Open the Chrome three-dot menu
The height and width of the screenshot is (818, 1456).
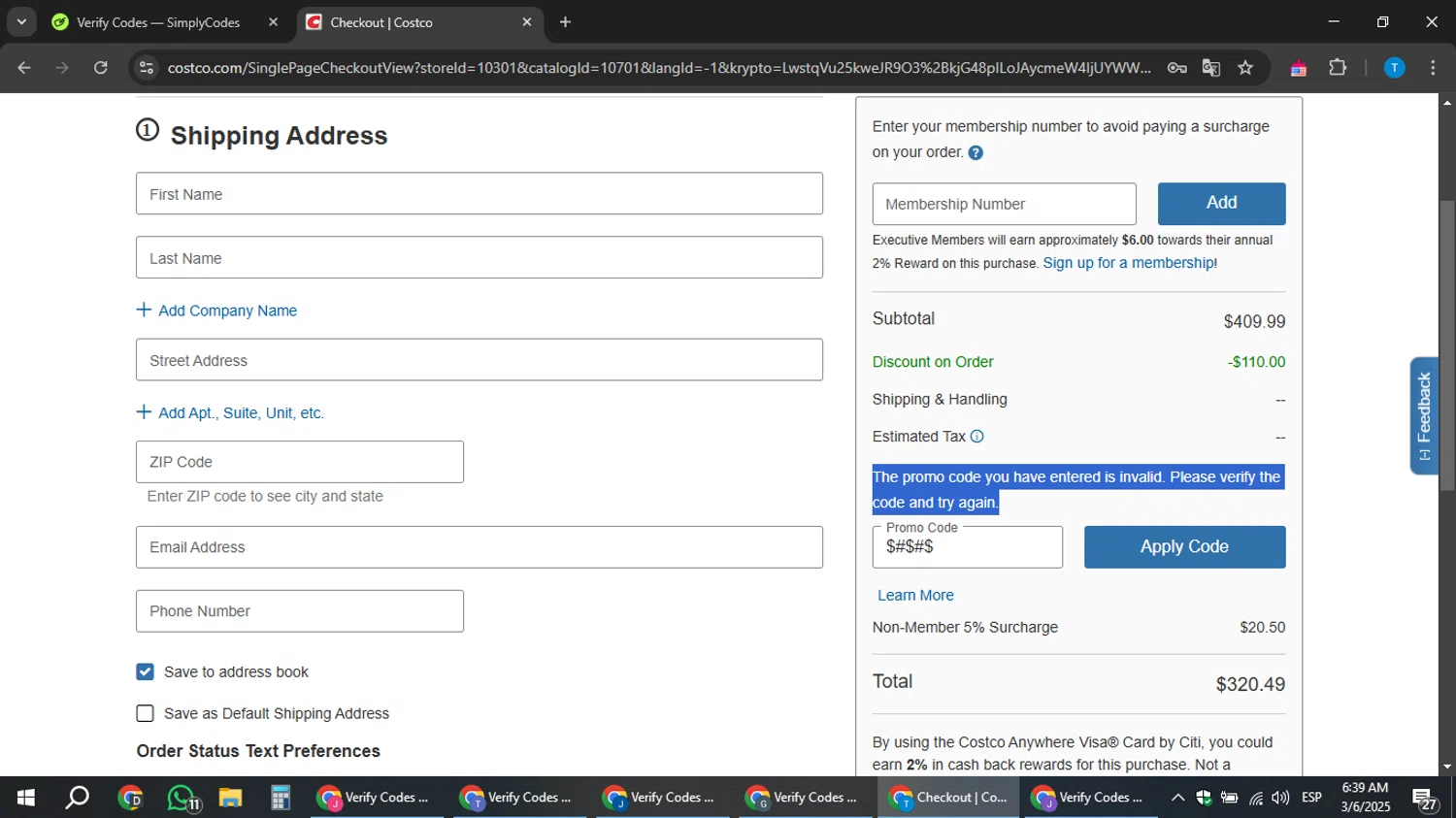click(x=1433, y=68)
